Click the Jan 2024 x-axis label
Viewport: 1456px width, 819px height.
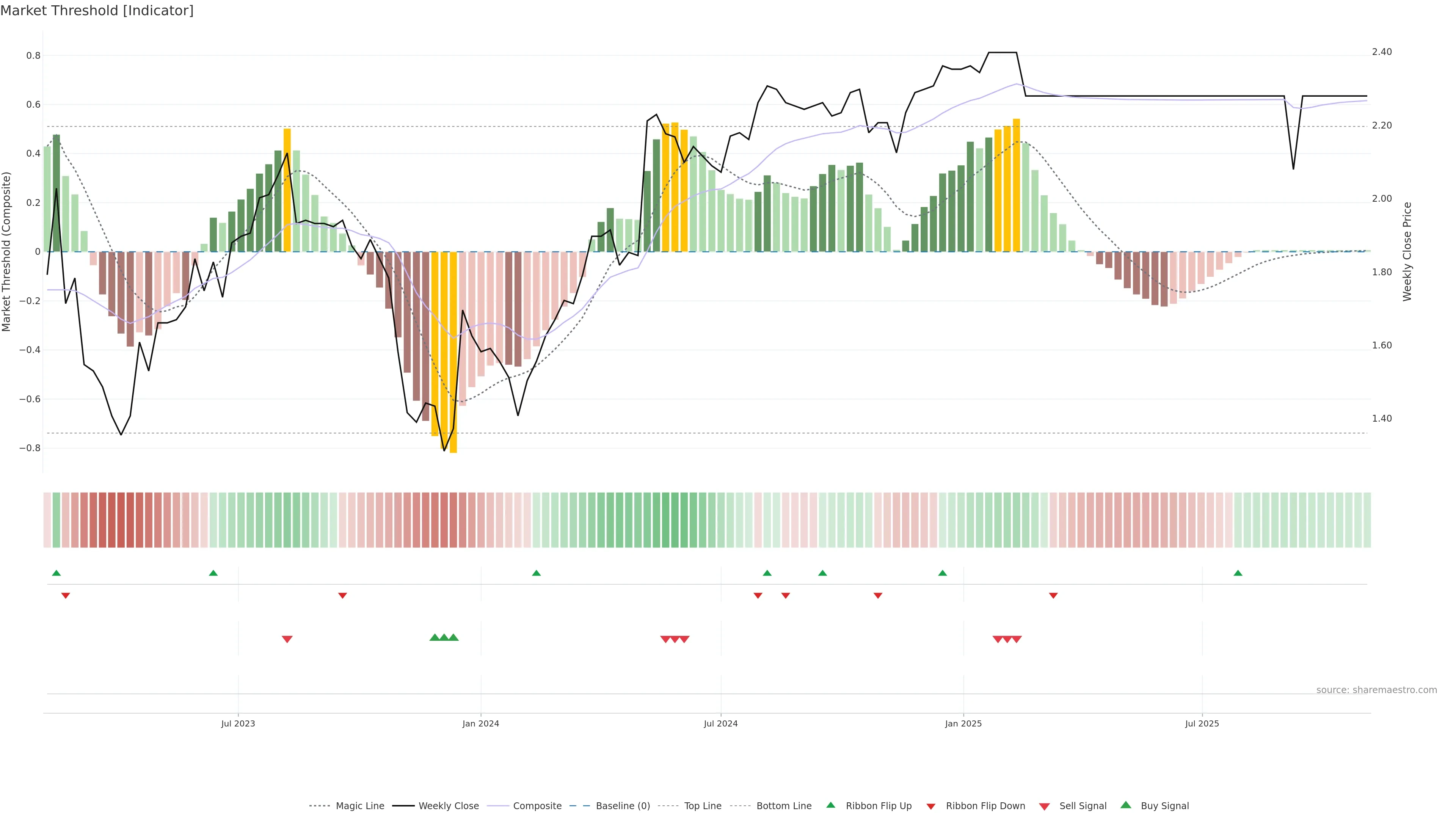(x=480, y=723)
